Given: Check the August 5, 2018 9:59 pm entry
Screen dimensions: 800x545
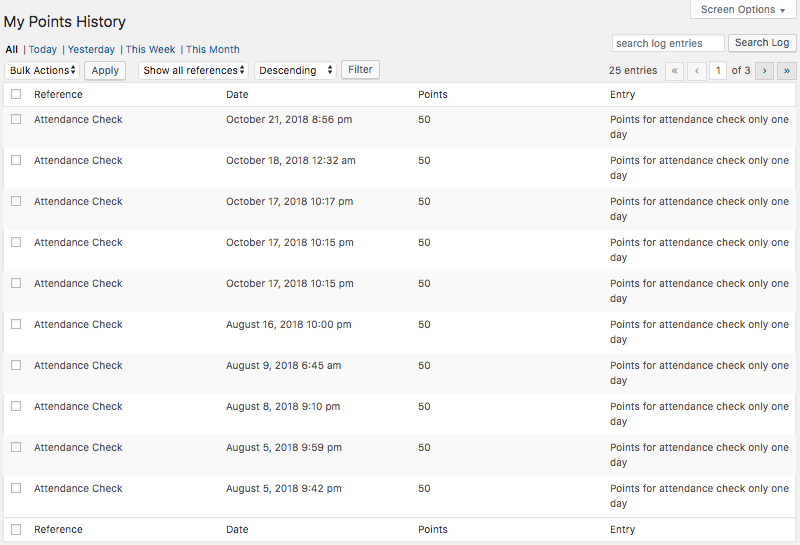Looking at the screenshot, I should [x=16, y=447].
